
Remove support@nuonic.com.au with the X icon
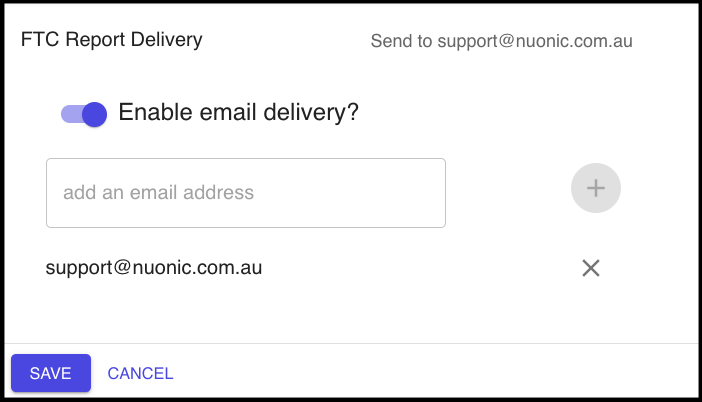(591, 268)
